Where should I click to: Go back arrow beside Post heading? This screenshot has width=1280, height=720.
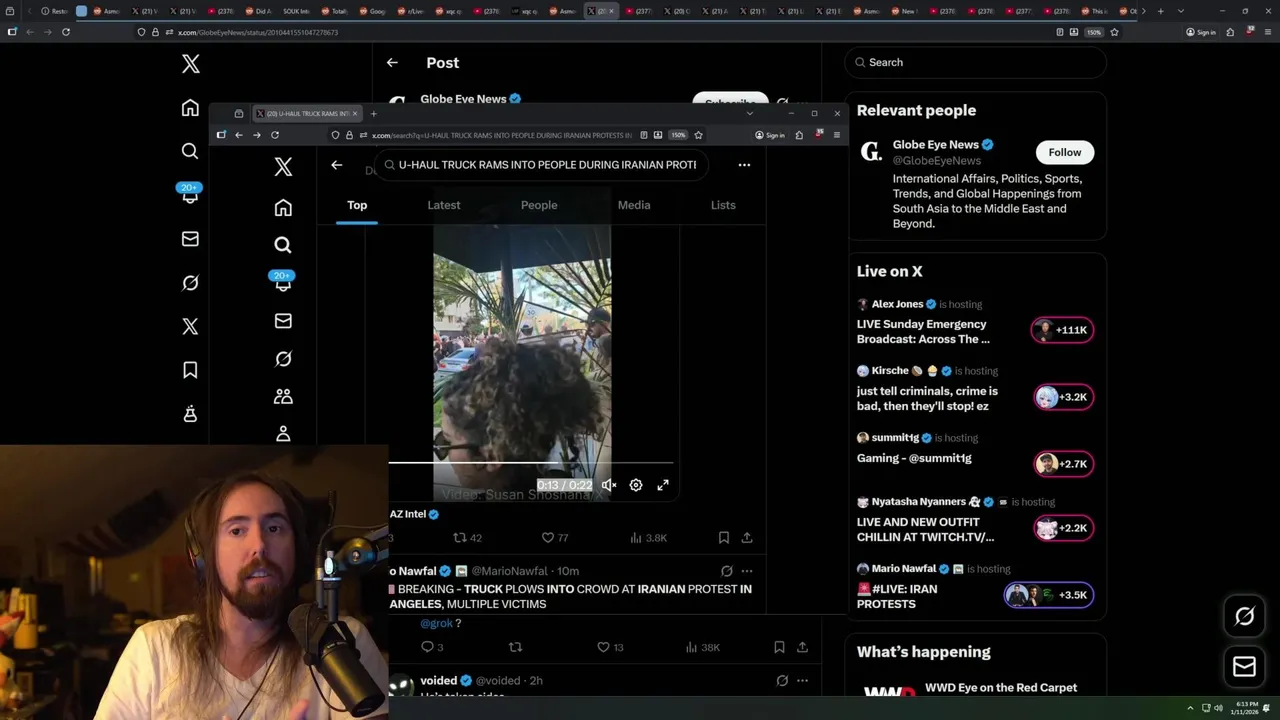coord(392,62)
